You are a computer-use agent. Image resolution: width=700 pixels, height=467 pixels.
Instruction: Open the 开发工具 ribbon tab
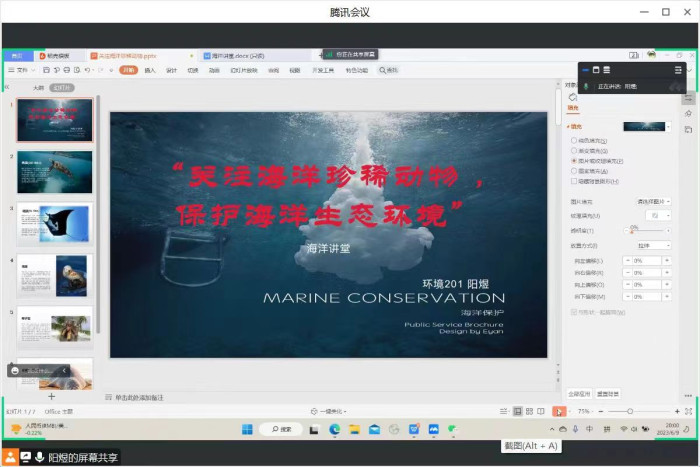(x=323, y=70)
